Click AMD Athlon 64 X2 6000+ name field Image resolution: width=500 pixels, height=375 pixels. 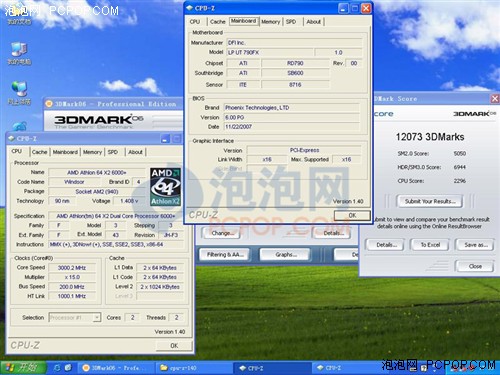[97, 172]
